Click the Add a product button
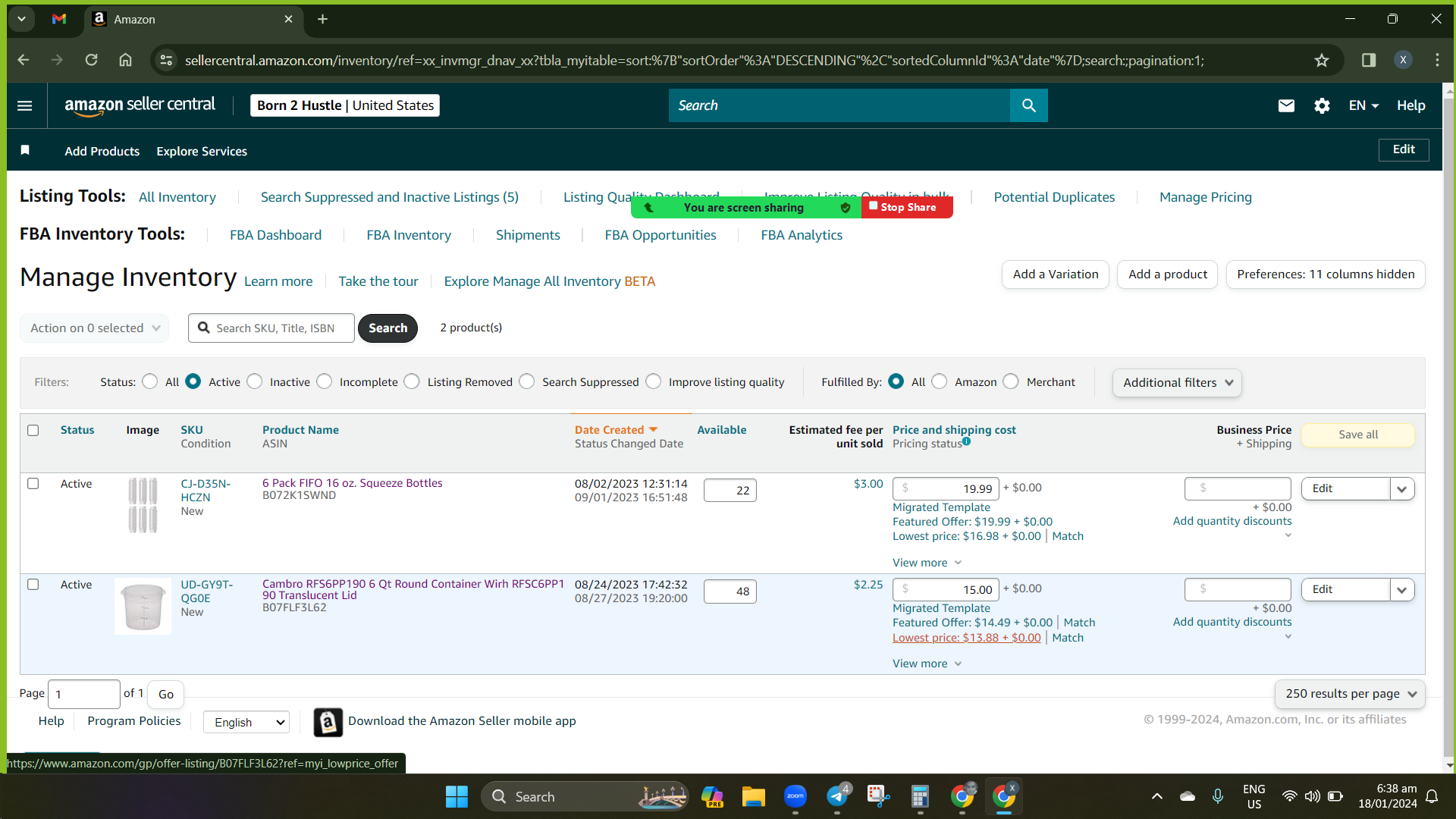The image size is (1456, 819). tap(1168, 275)
